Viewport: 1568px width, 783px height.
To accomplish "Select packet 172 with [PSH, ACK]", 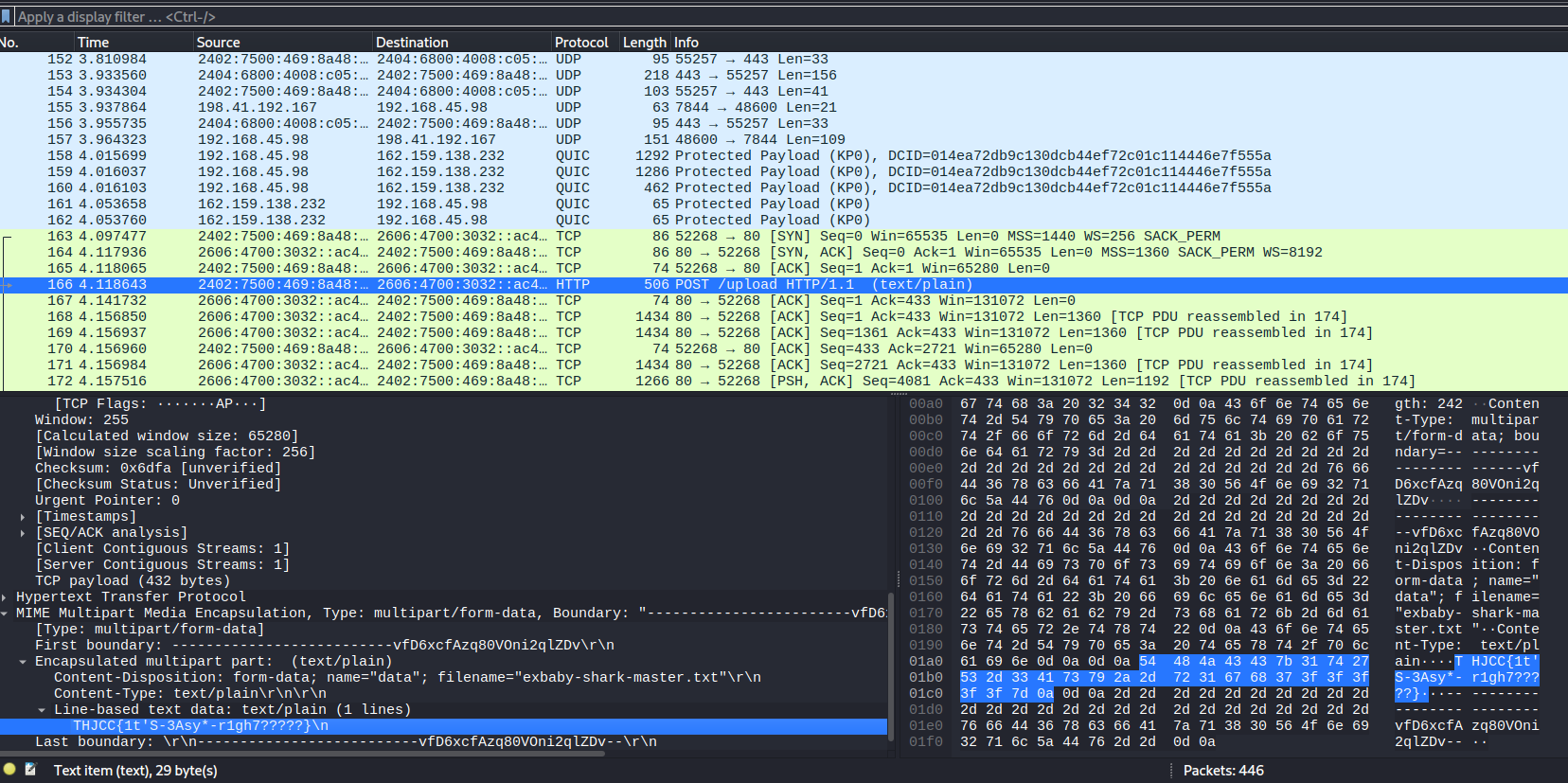I will 784,382.
